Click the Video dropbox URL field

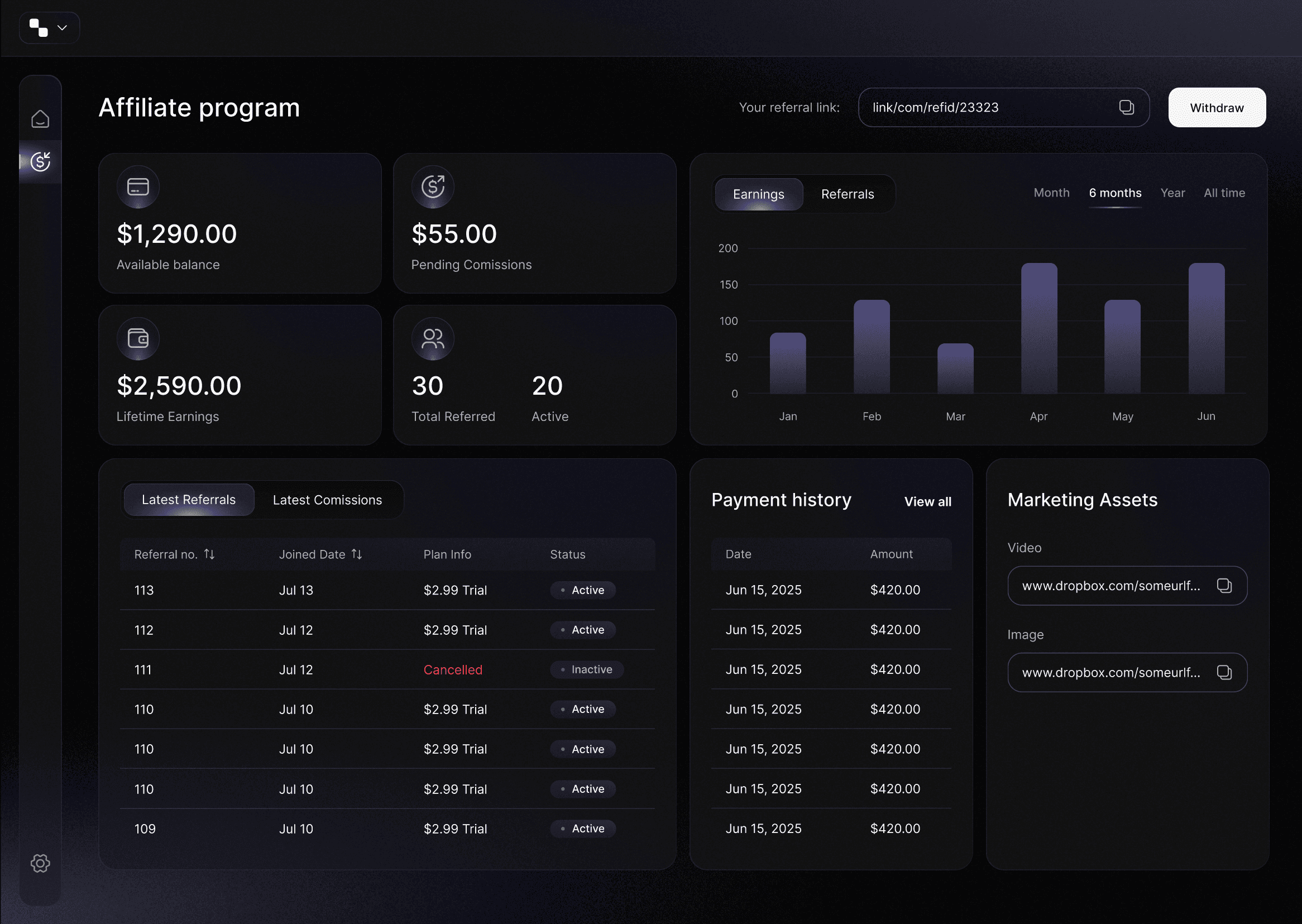click(x=1127, y=586)
